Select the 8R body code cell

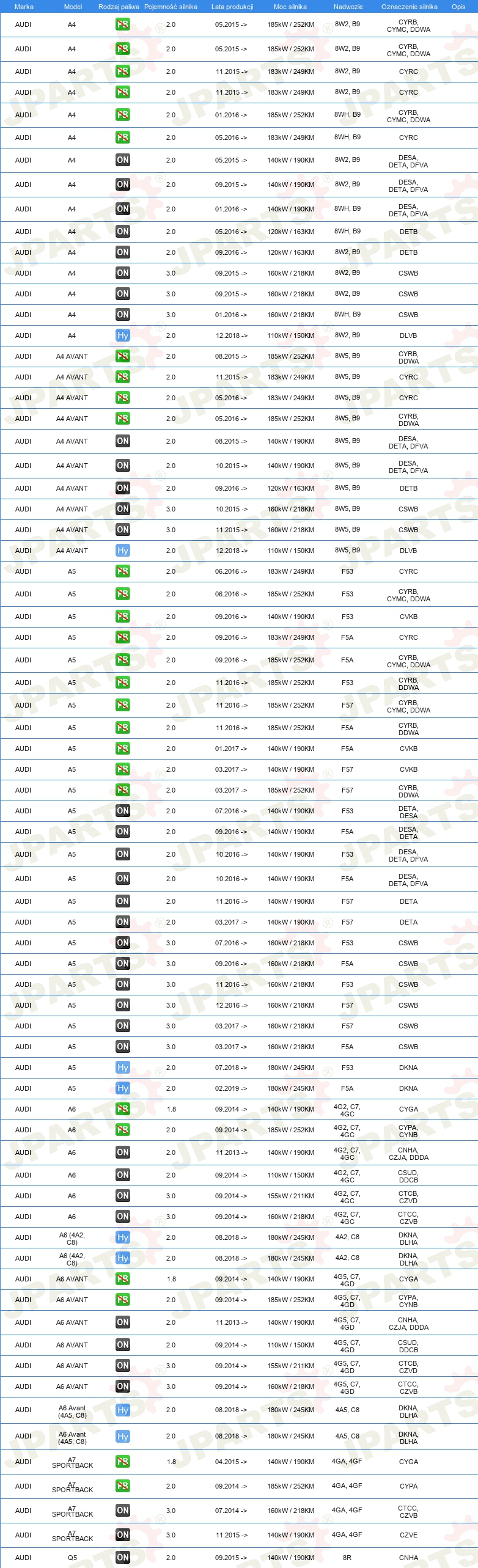tap(347, 1558)
